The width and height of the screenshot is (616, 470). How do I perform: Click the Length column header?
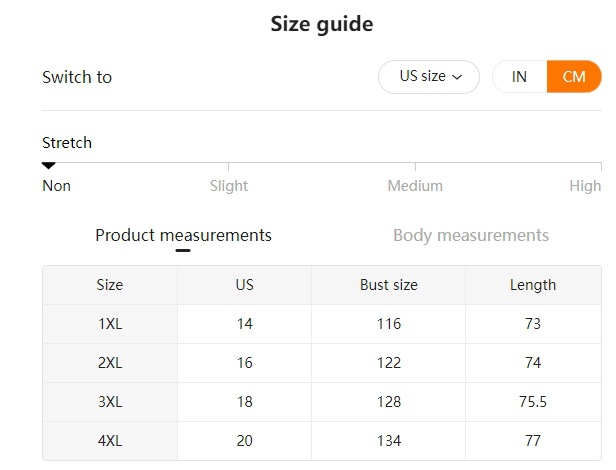click(x=533, y=285)
